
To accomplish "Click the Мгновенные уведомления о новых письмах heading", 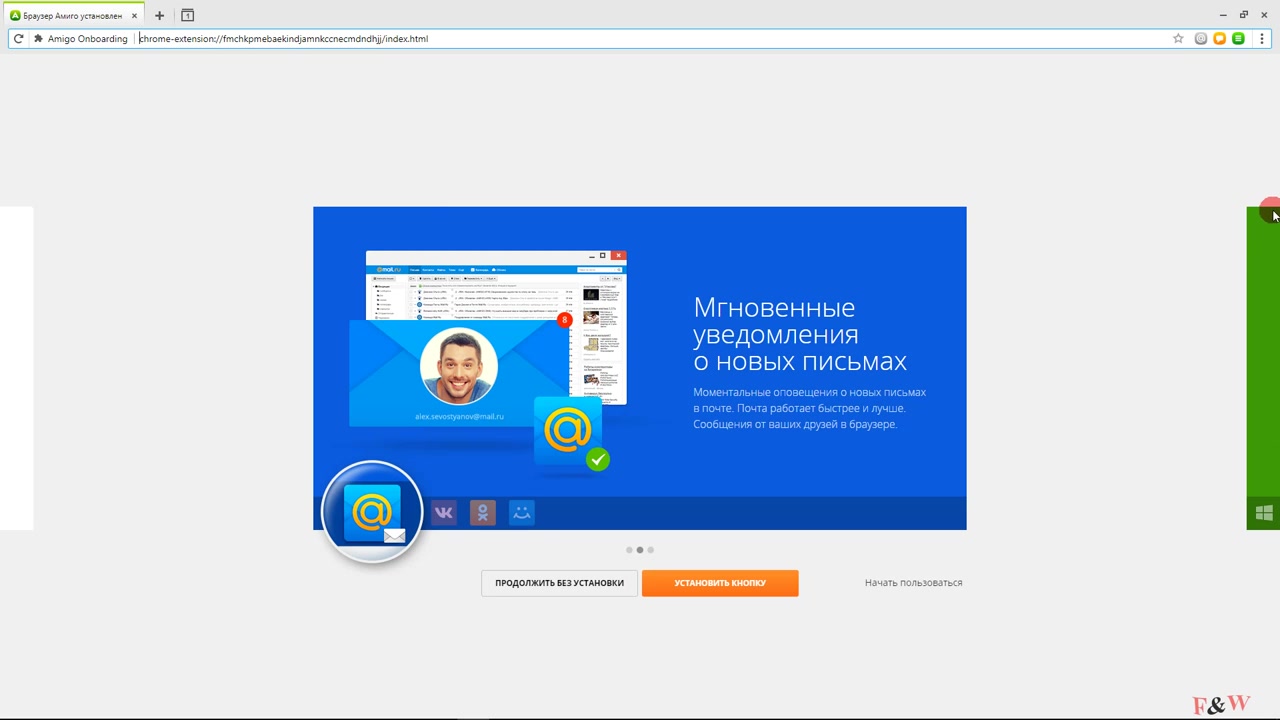I will [800, 334].
